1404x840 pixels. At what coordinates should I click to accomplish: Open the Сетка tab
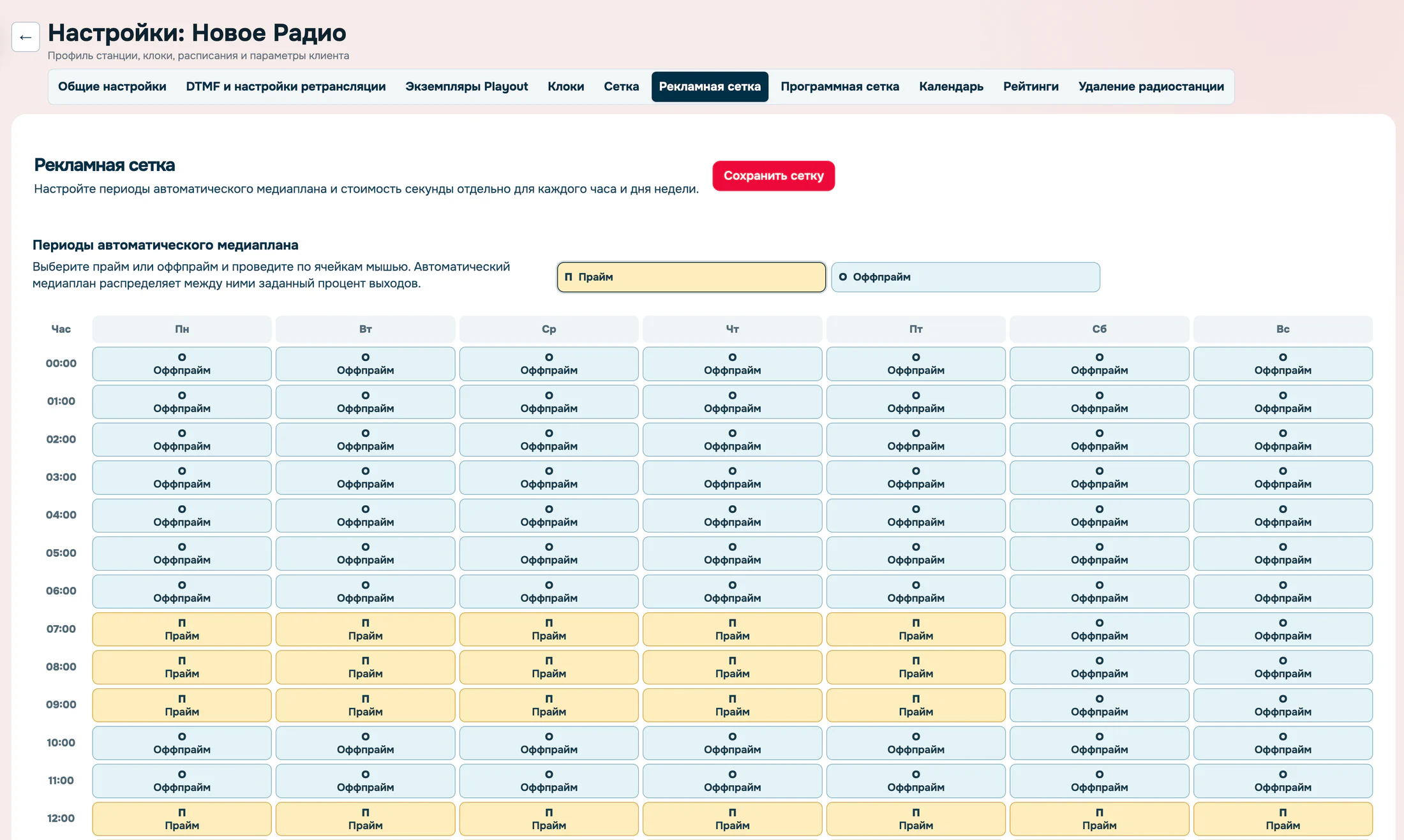[622, 87]
